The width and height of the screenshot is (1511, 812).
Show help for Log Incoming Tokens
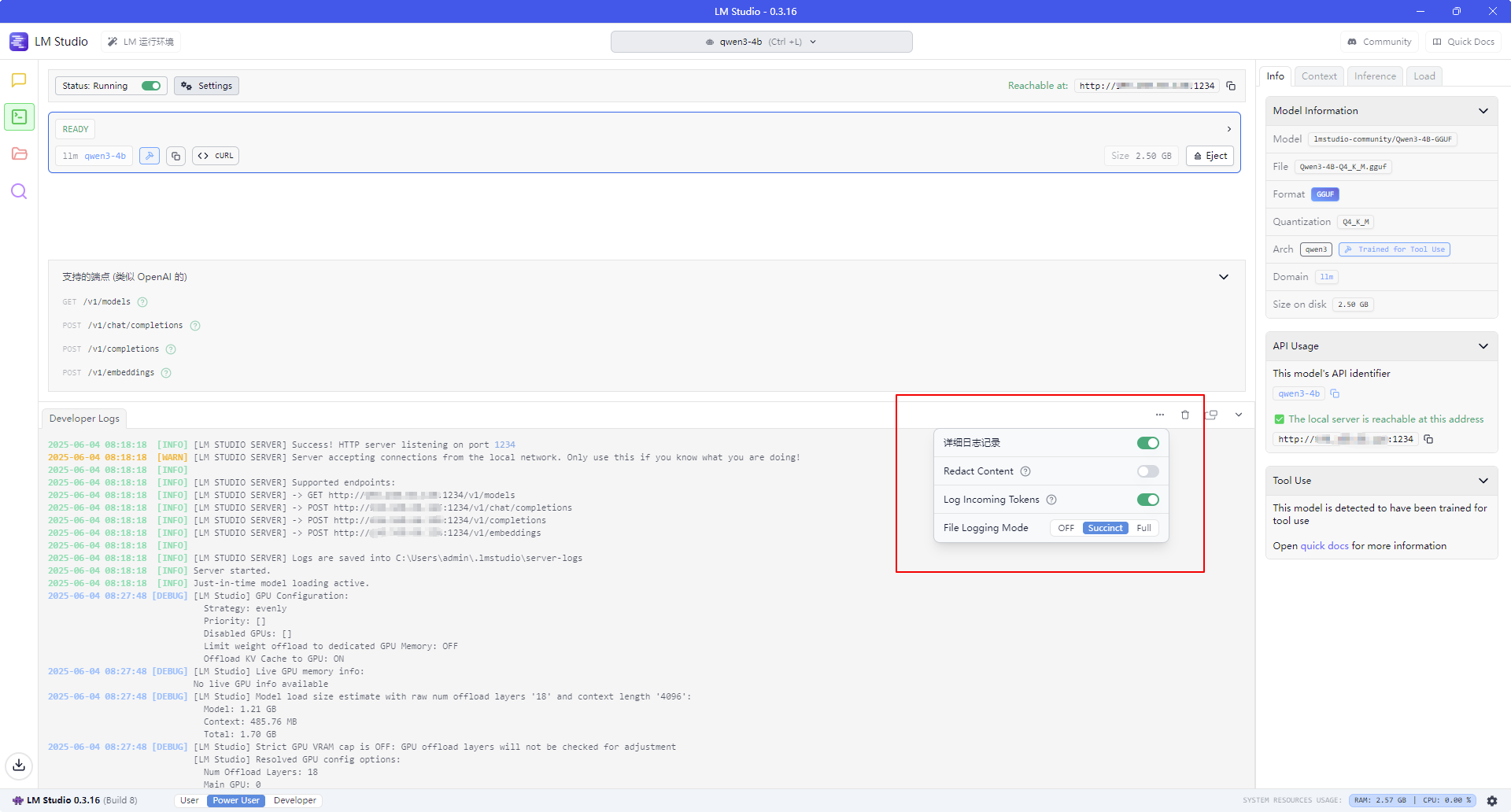pyautogui.click(x=1051, y=500)
